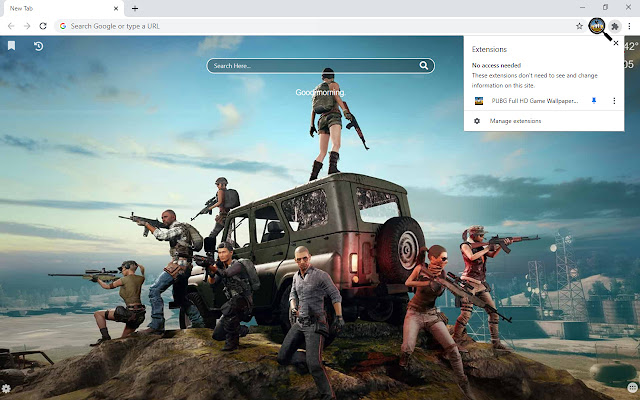The width and height of the screenshot is (640, 400).
Task: Click the Google icon in address bar
Action: pyautogui.click(x=63, y=26)
